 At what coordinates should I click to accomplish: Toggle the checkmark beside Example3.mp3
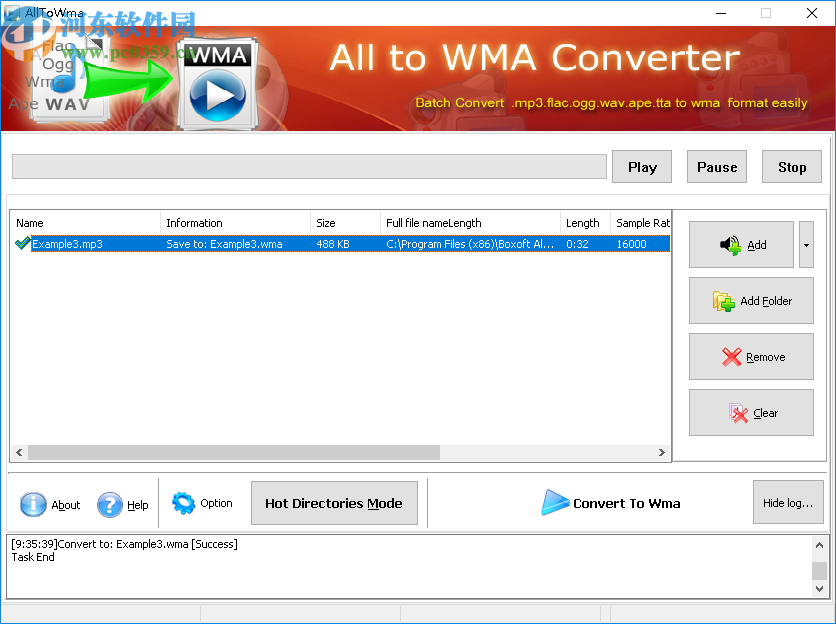click(22, 243)
